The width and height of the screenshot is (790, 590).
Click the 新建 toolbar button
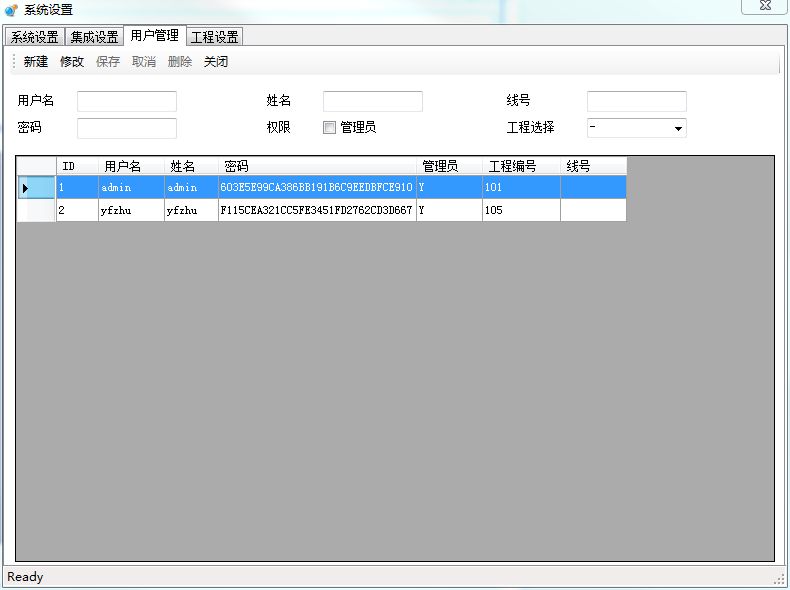[35, 62]
